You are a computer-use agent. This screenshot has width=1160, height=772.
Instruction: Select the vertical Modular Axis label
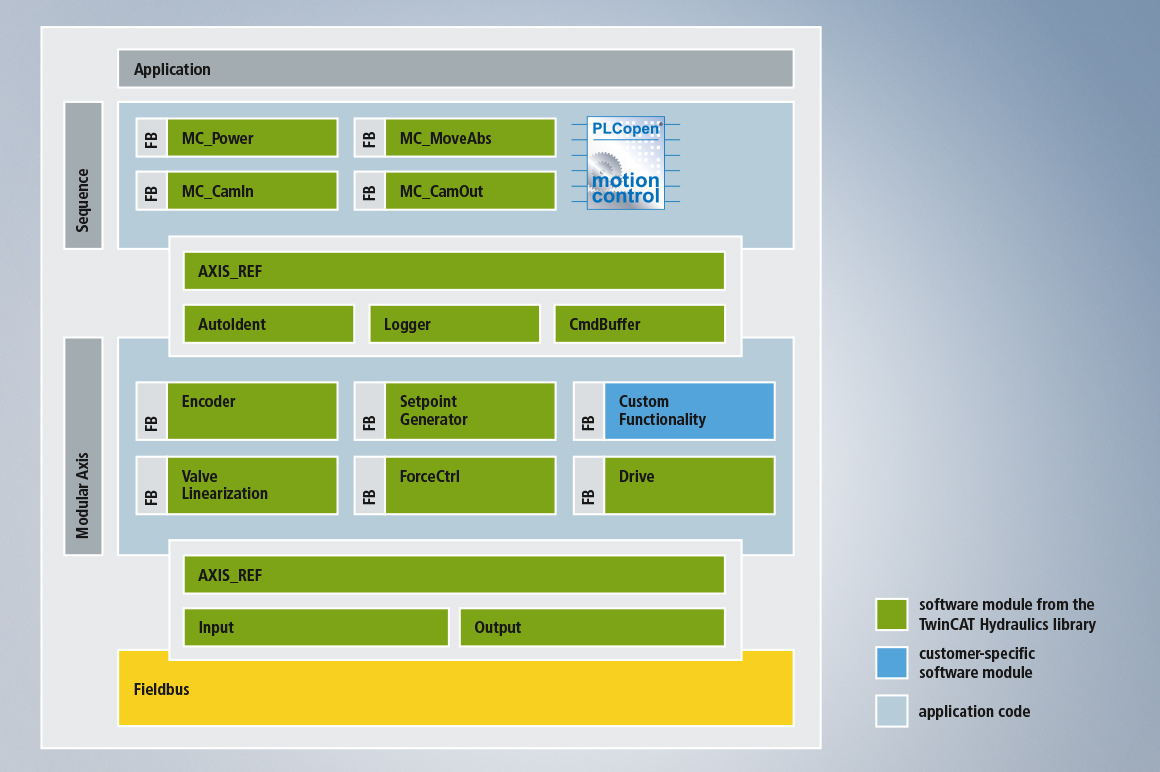coord(83,446)
